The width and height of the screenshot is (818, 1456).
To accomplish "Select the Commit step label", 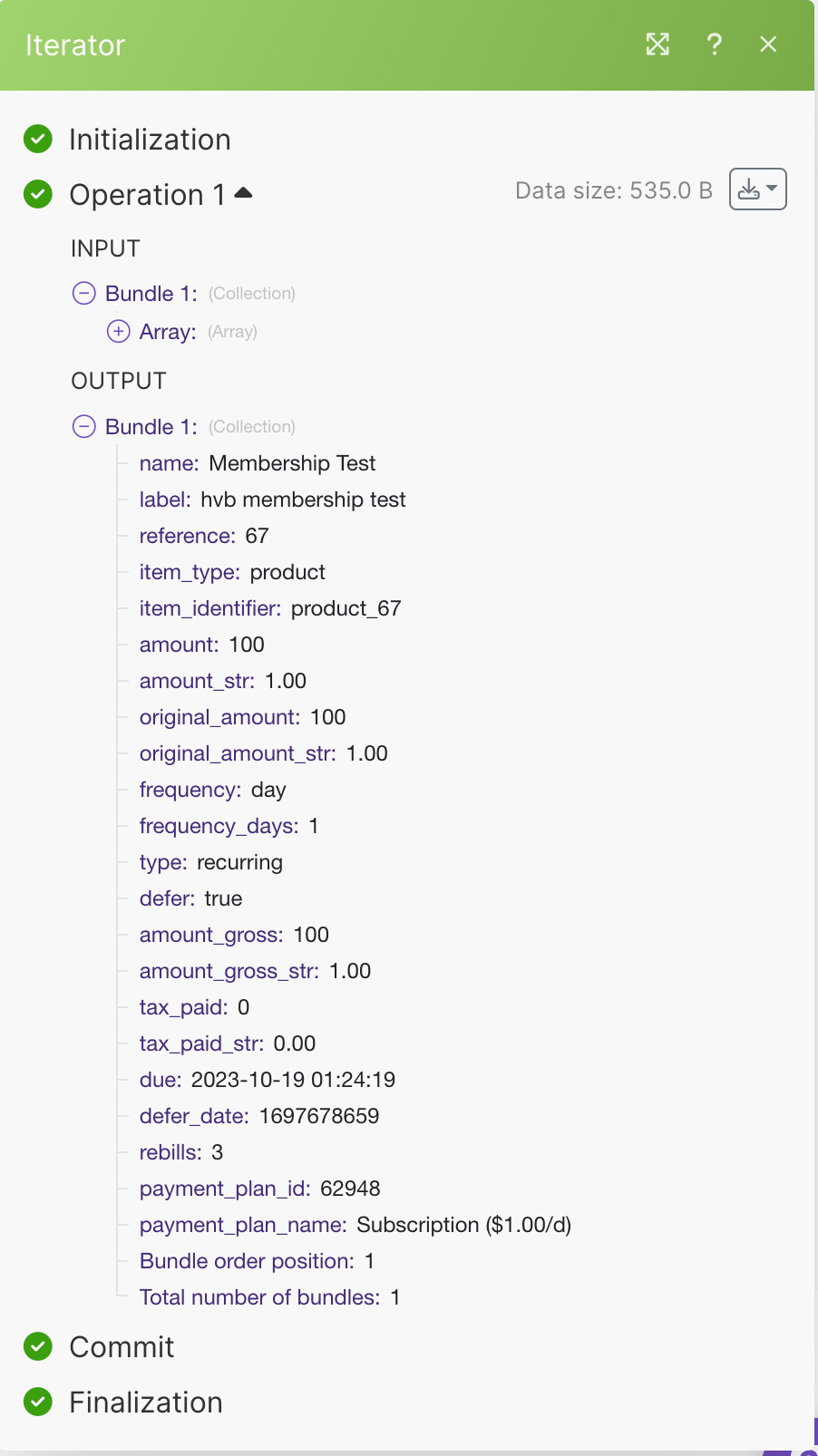I will coord(122,1347).
